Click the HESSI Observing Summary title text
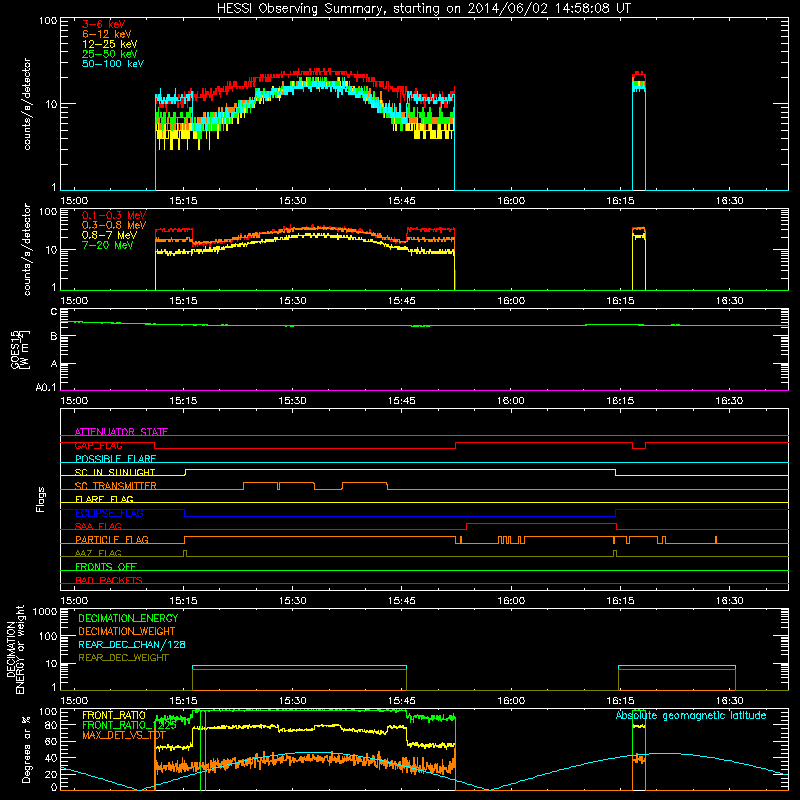 point(424,9)
